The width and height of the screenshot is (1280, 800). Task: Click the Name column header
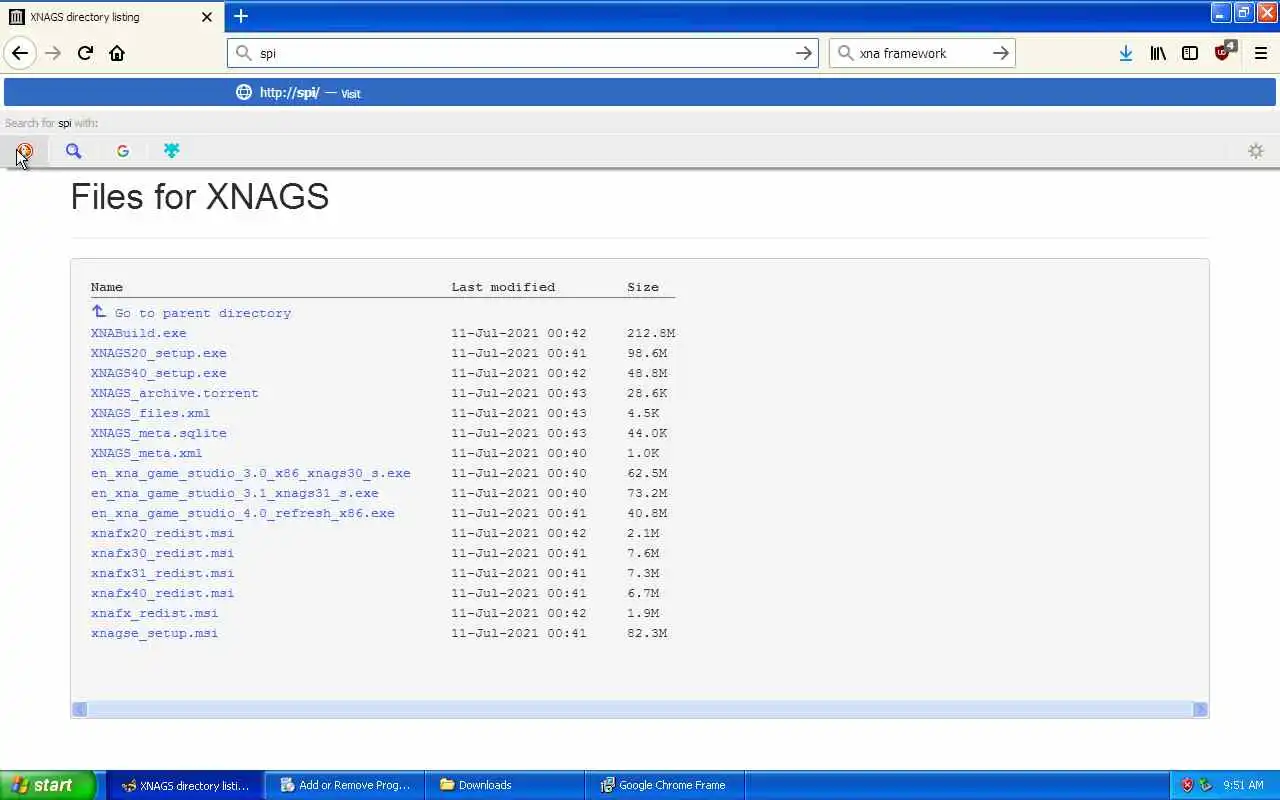[107, 287]
